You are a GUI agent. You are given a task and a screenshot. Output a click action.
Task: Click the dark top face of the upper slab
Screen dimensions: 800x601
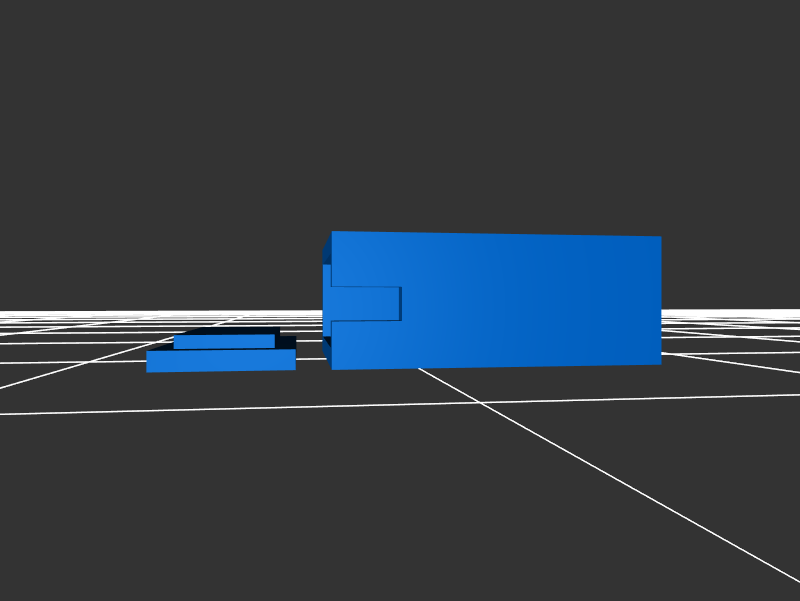tap(230, 331)
